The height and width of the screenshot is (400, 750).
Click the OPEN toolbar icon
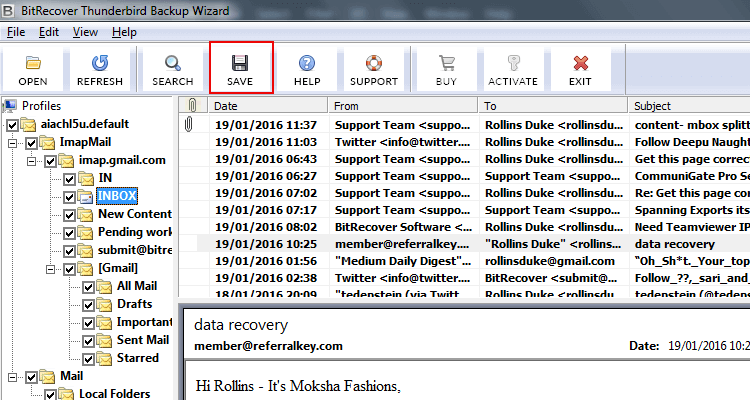tap(33, 63)
